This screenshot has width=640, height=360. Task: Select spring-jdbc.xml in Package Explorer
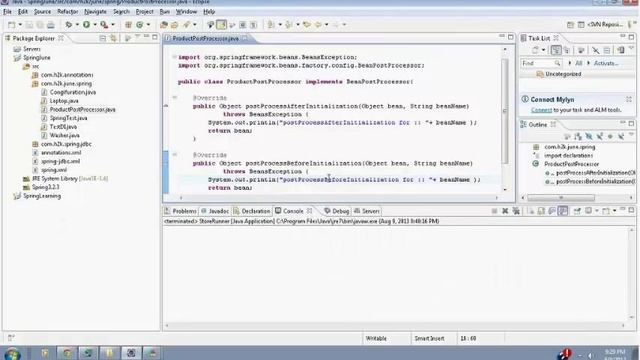click(x=60, y=161)
